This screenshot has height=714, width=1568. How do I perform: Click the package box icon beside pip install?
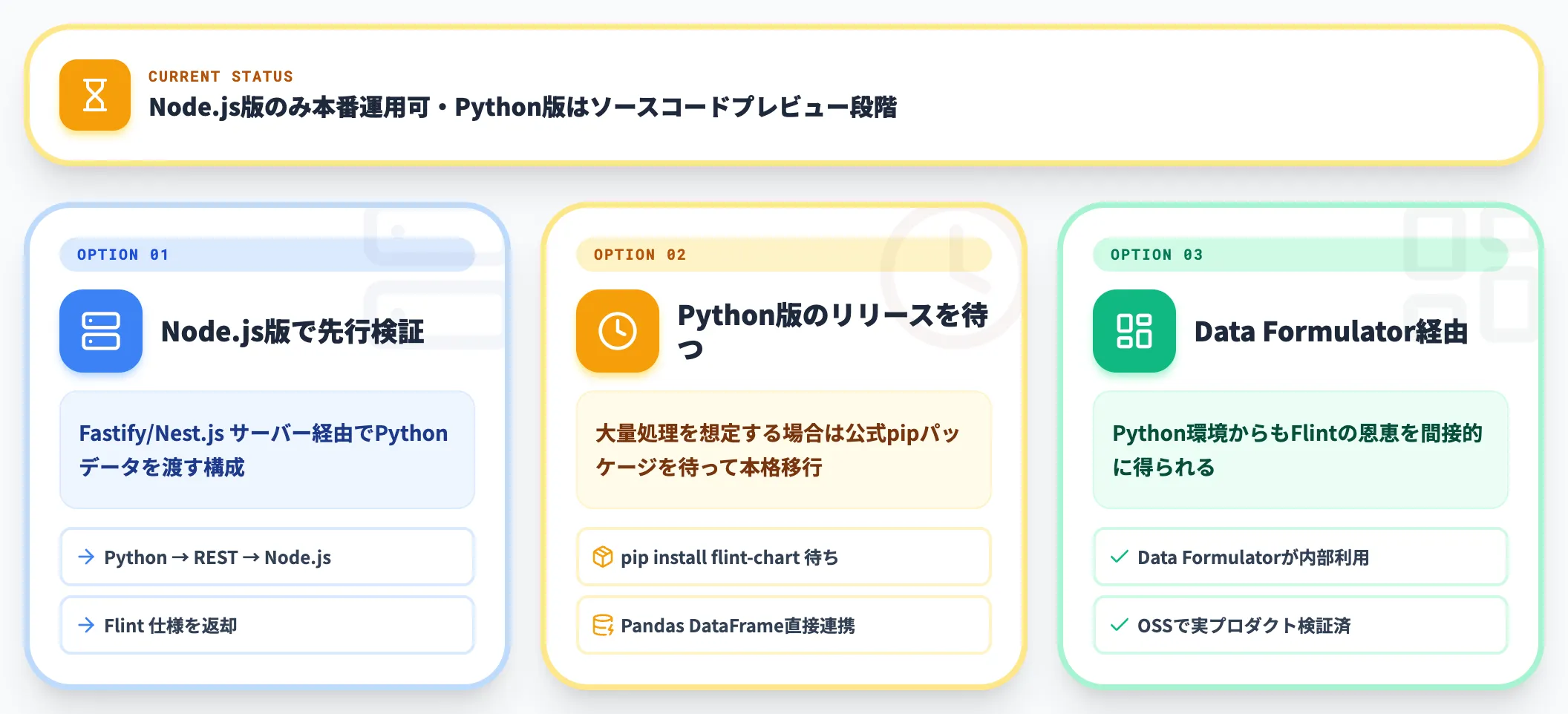pyautogui.click(x=603, y=557)
